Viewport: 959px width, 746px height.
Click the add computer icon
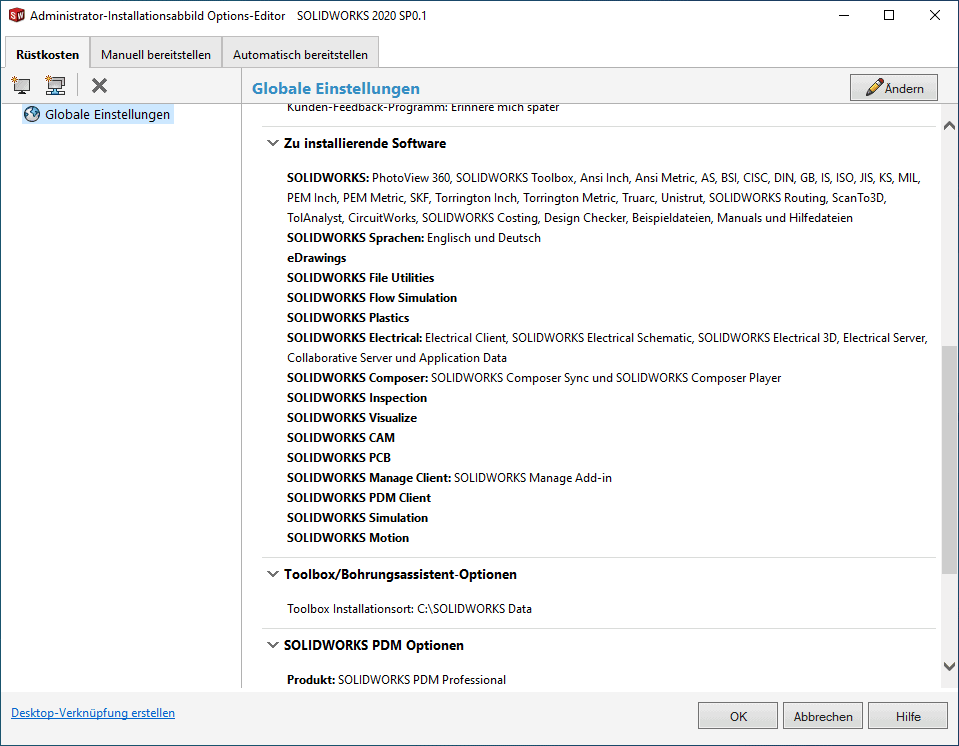pyautogui.click(x=21, y=86)
